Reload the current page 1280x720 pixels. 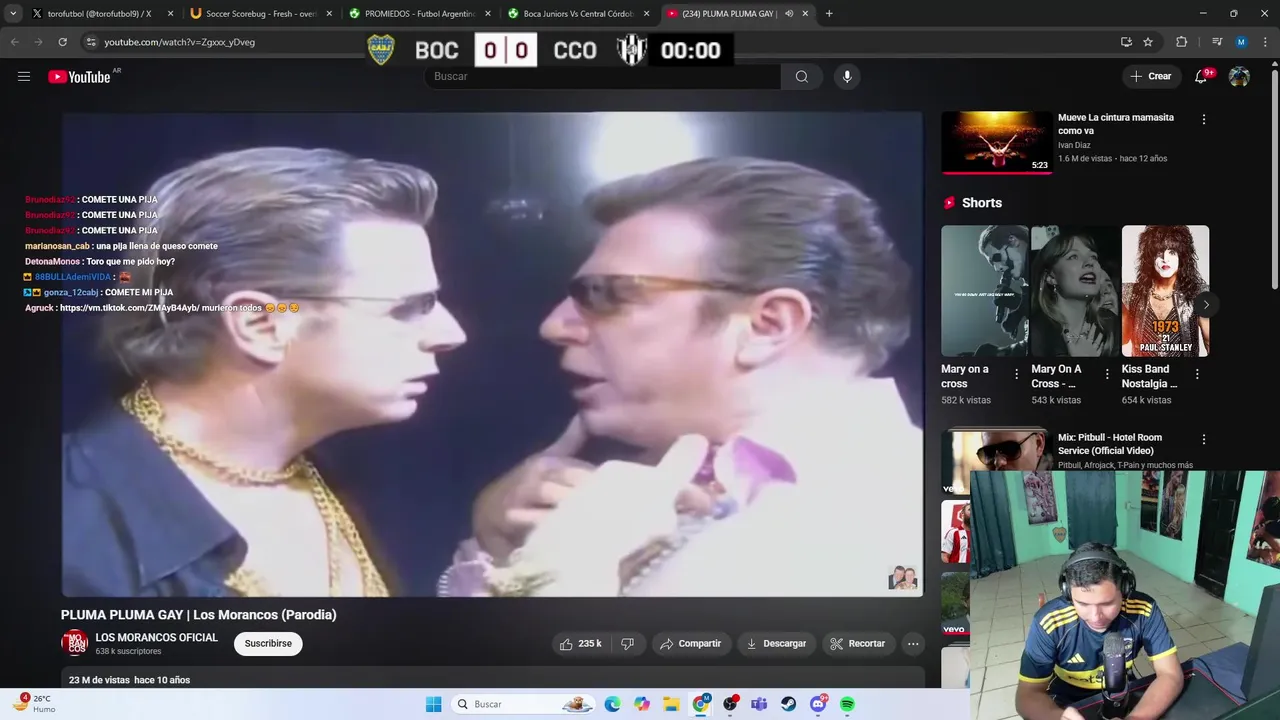click(62, 42)
